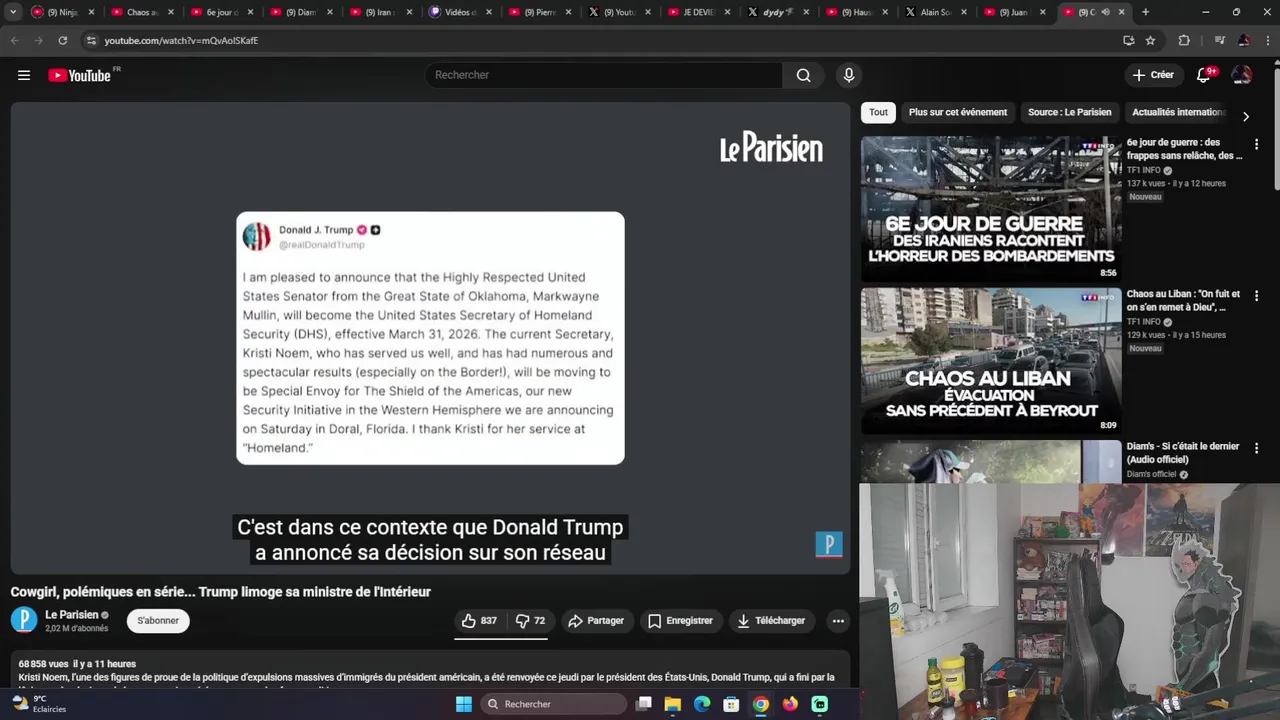Open the YouTube notifications bell
The height and width of the screenshot is (720, 1280).
1204,75
